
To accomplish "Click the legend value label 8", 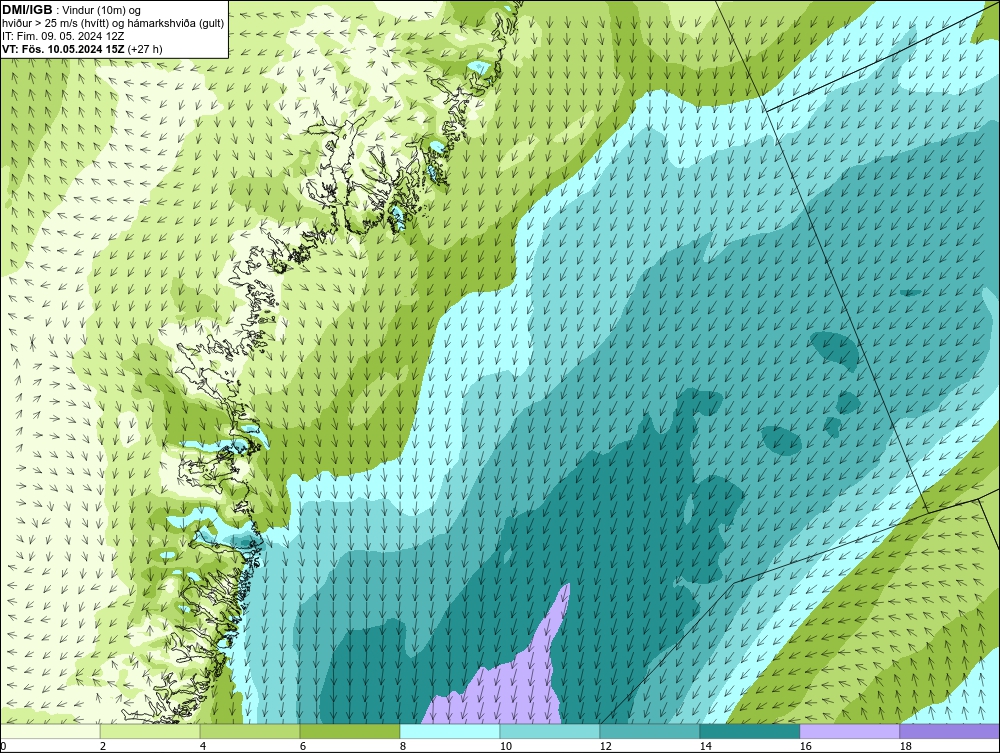I will (402, 746).
